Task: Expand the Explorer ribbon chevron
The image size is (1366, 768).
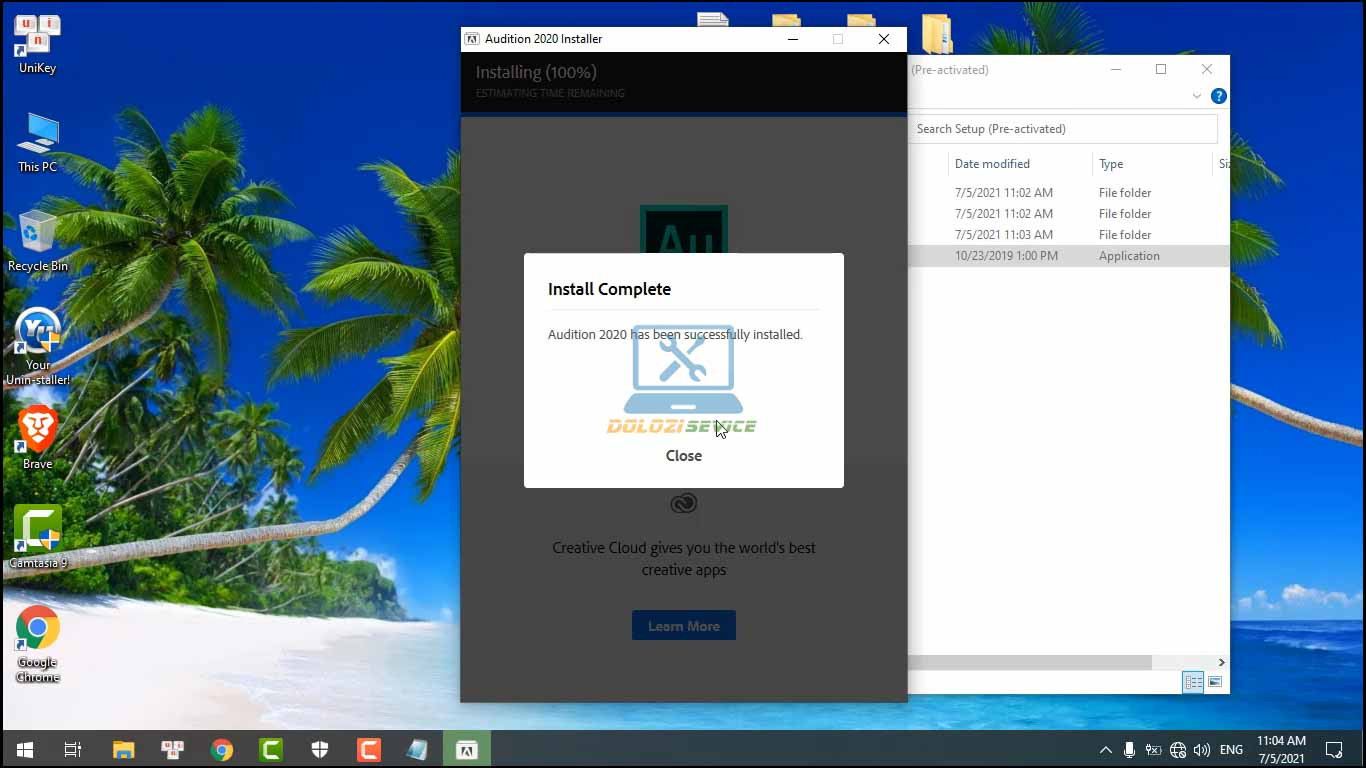Action: click(1196, 96)
